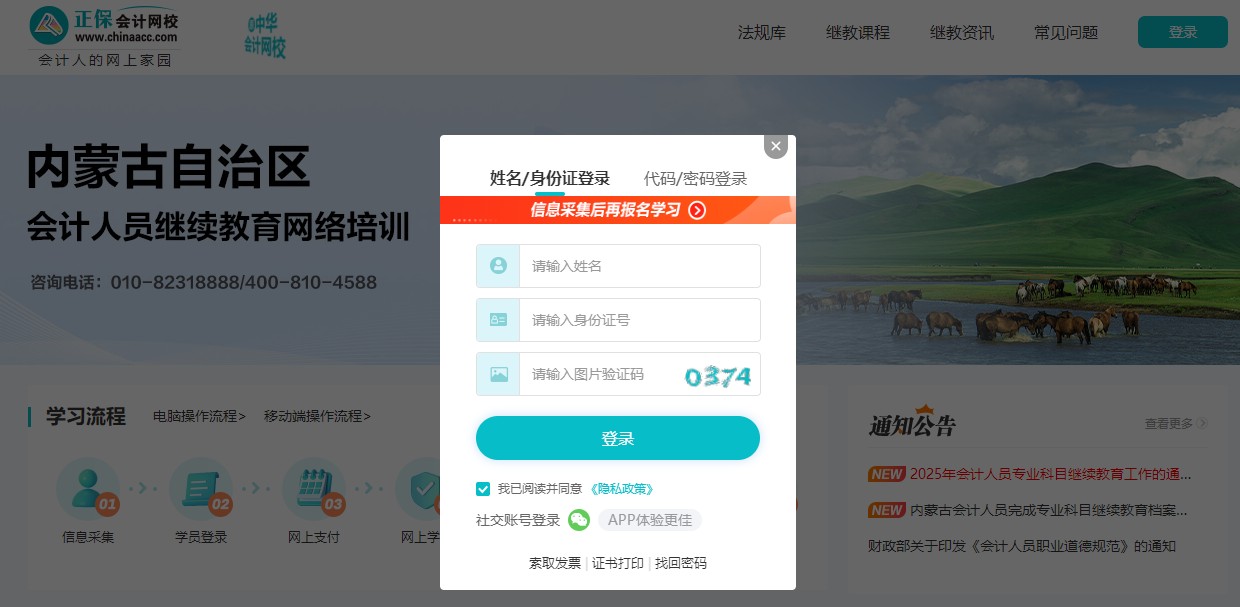Open 查看更多 notices arrow

[x=1202, y=424]
